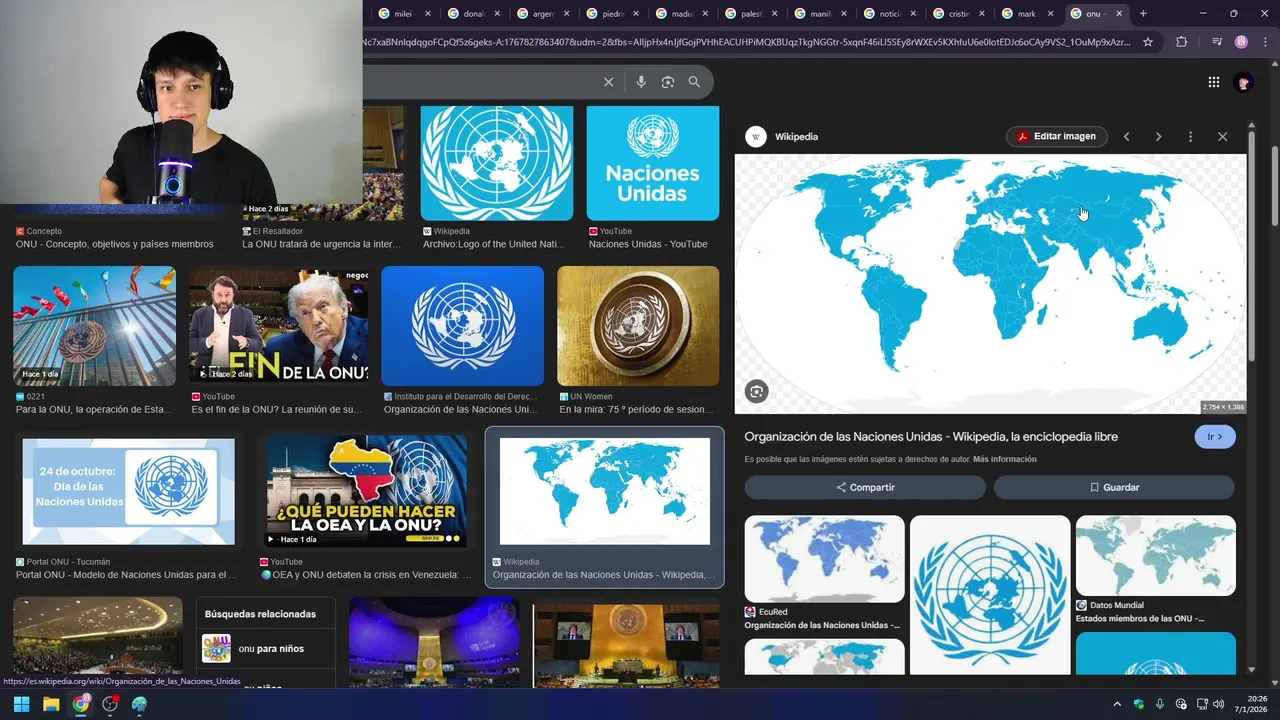The width and height of the screenshot is (1280, 720).
Task: Show hidden system tray icons
Action: 1117,704
